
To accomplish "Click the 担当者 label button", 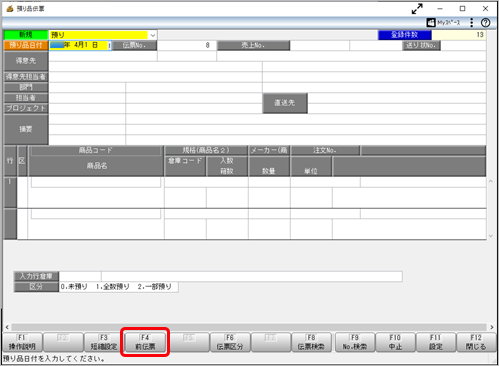I will (x=26, y=98).
